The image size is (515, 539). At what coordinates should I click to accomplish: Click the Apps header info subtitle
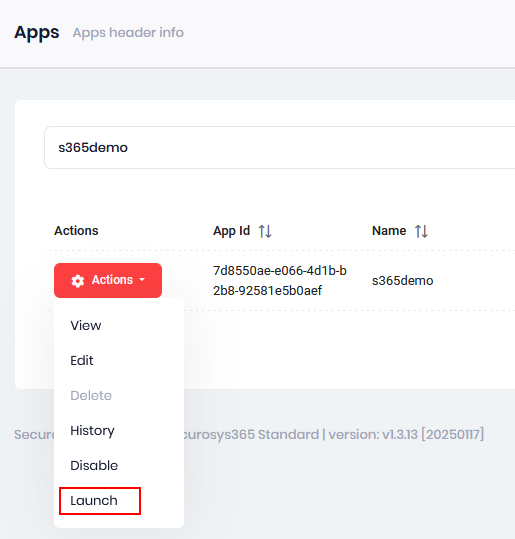pos(128,33)
